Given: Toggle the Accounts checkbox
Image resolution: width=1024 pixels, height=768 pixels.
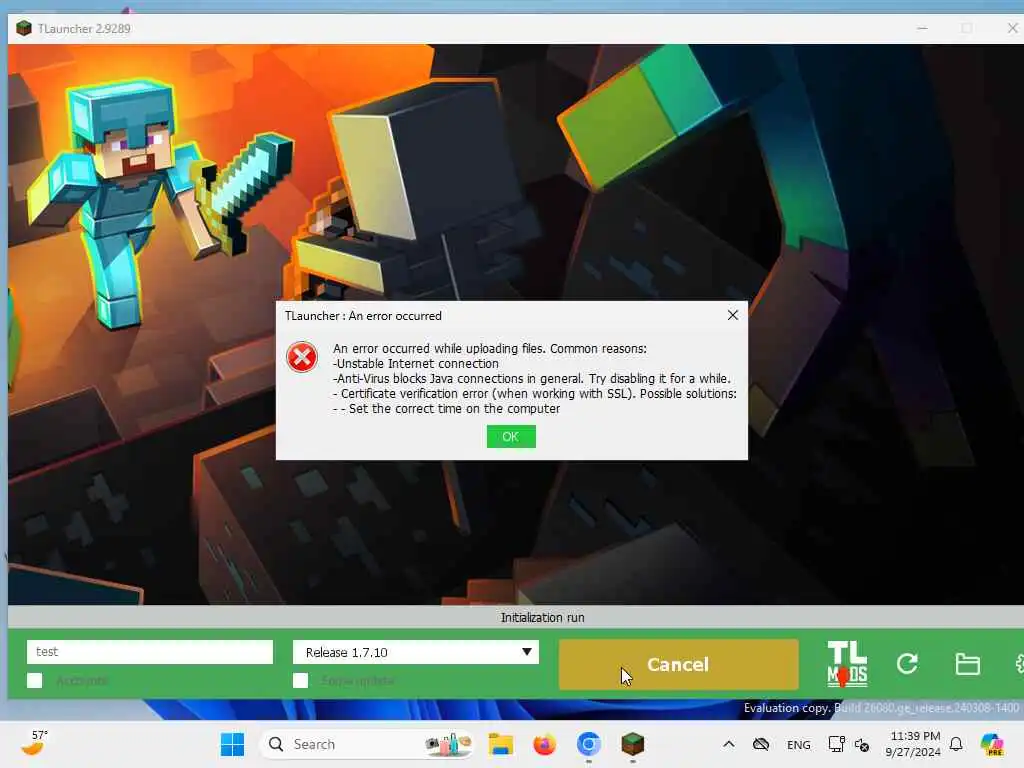Looking at the screenshot, I should pos(35,680).
